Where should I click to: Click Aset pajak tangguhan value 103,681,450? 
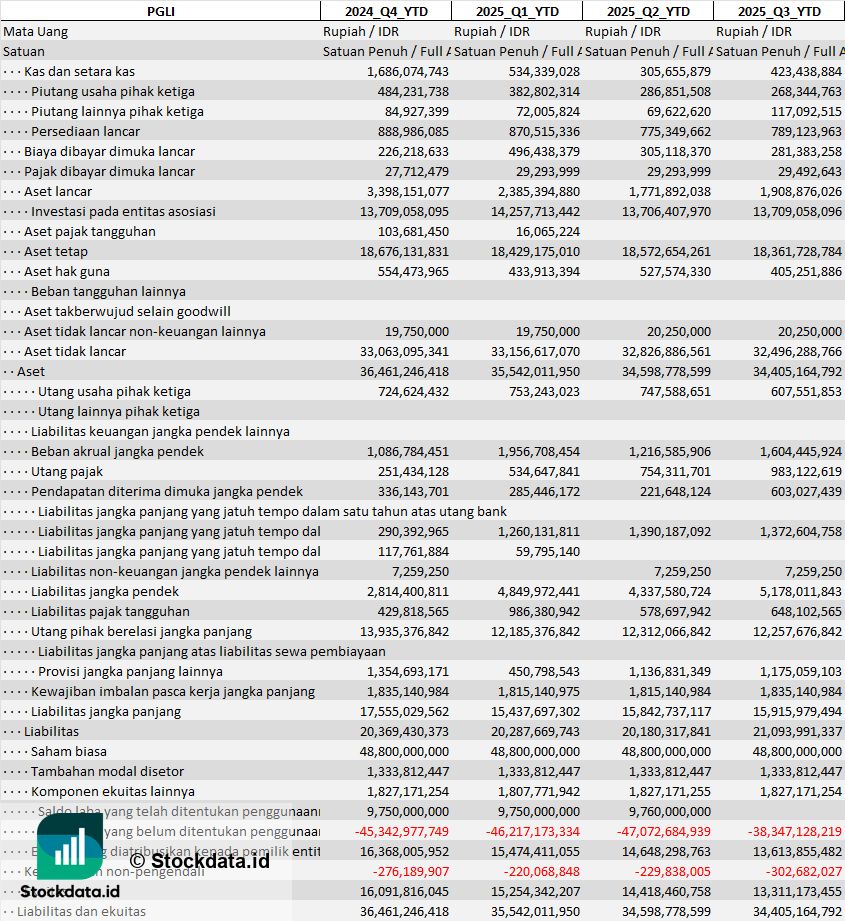tap(413, 231)
